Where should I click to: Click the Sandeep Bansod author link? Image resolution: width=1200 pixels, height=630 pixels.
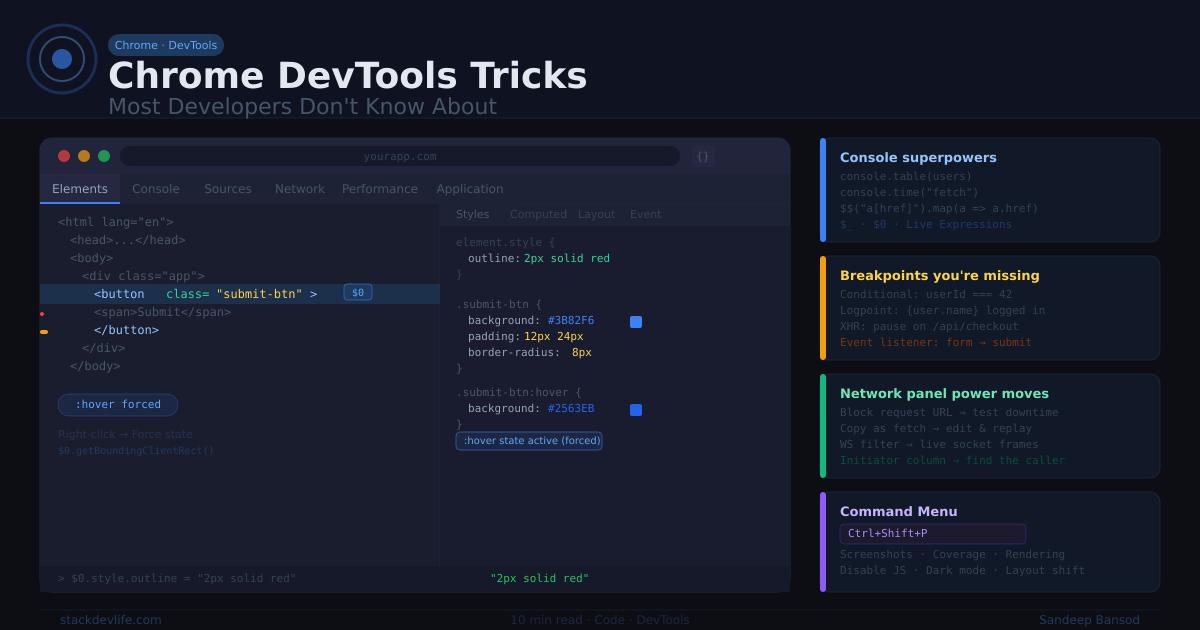click(1090, 619)
